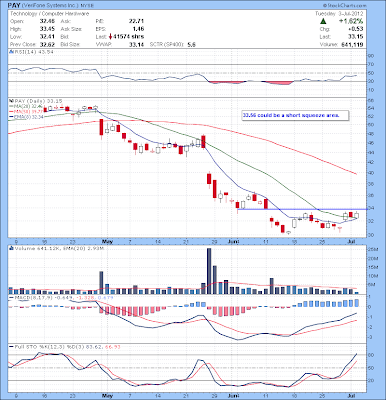
Task: Click the May label on the bottom axis
Action: [x=107, y=396]
